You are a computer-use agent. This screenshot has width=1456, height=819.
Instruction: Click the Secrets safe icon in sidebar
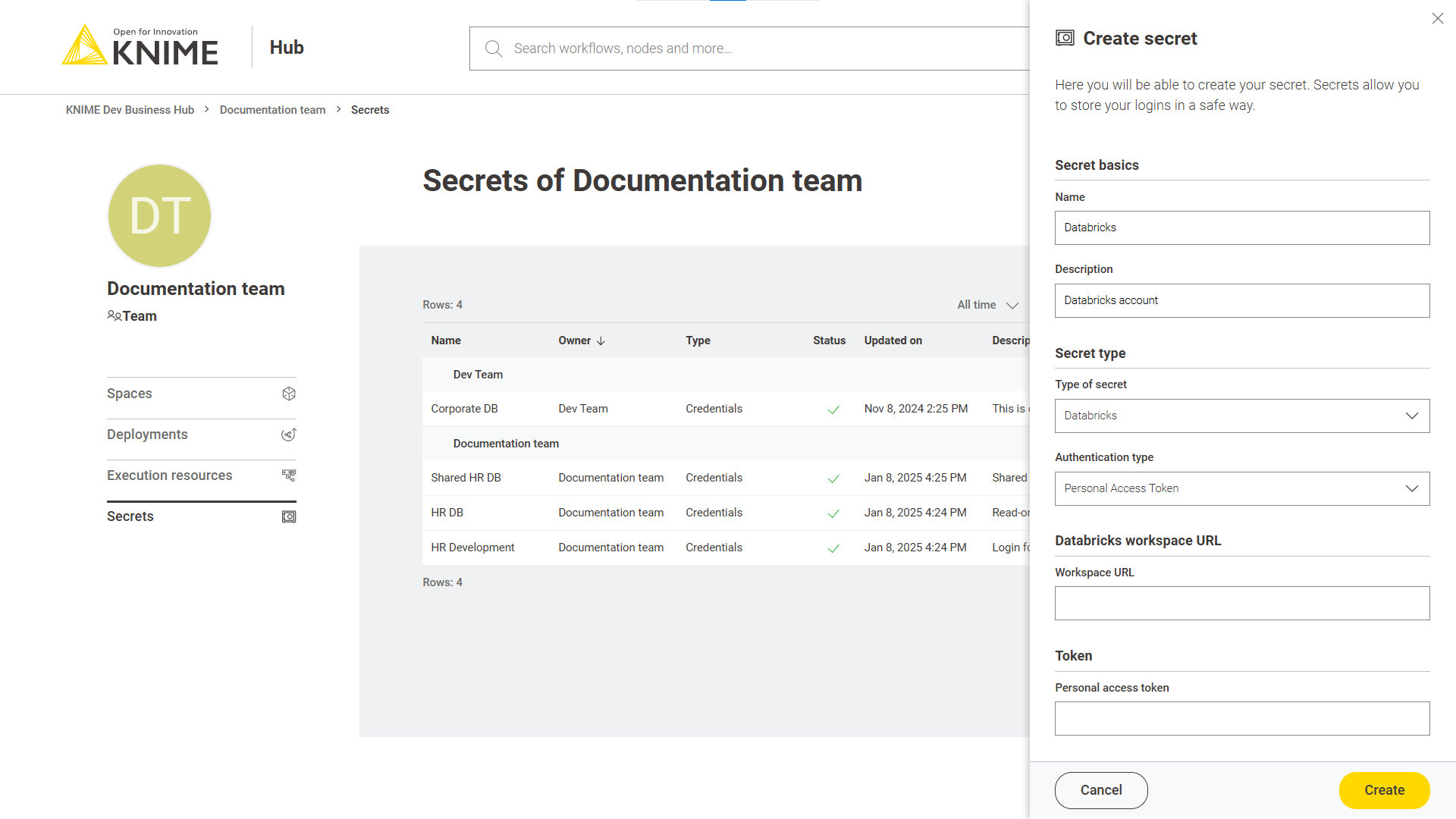click(289, 516)
